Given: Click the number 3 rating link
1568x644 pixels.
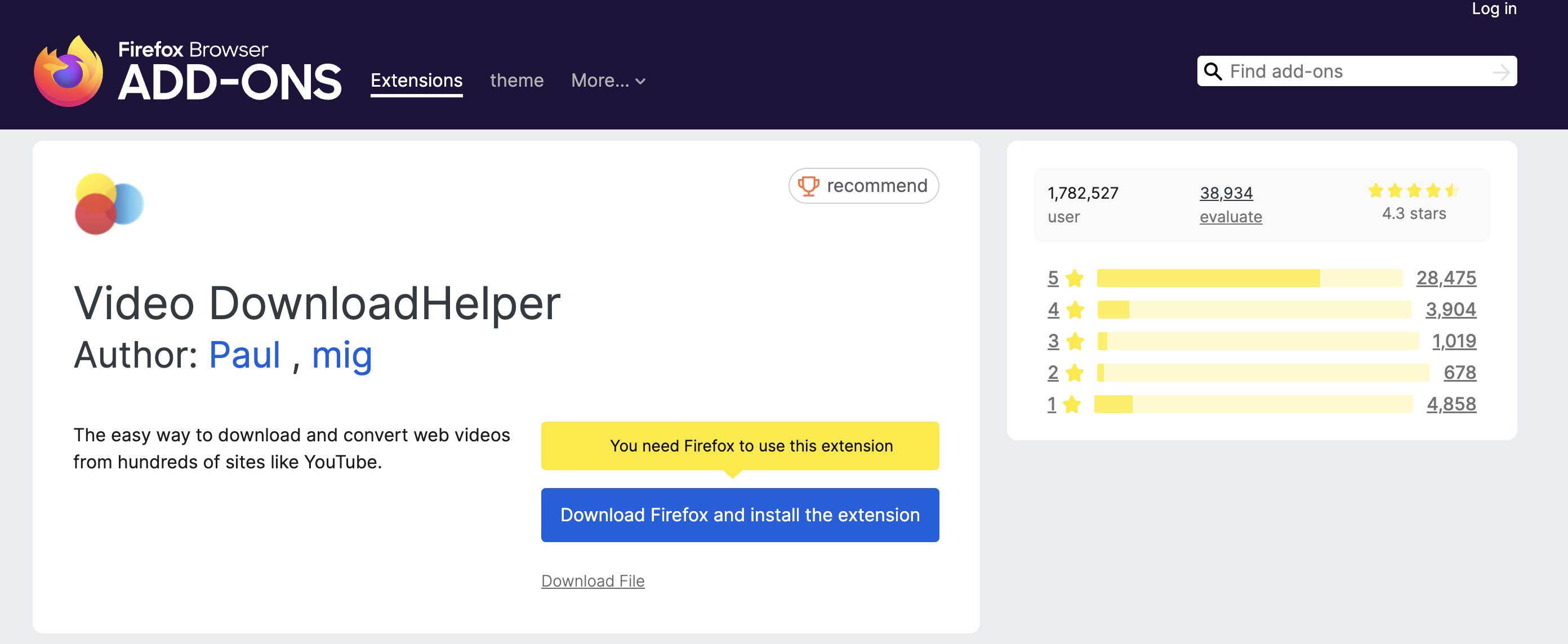Looking at the screenshot, I should click(1053, 341).
